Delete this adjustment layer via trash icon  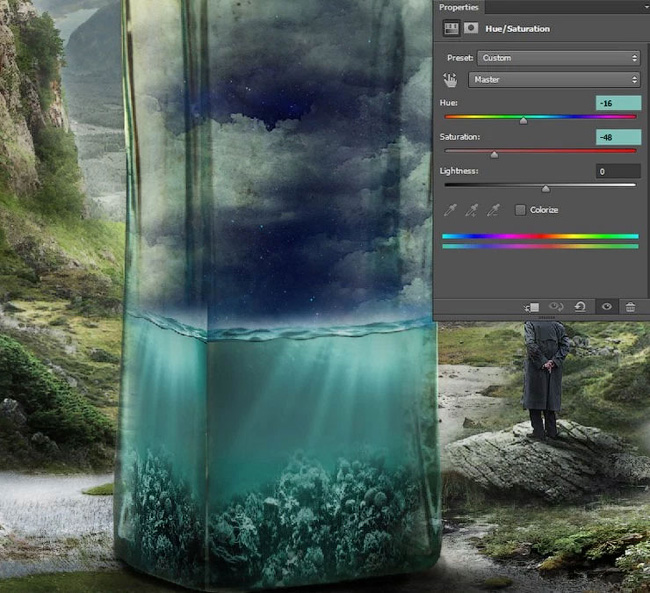click(630, 307)
